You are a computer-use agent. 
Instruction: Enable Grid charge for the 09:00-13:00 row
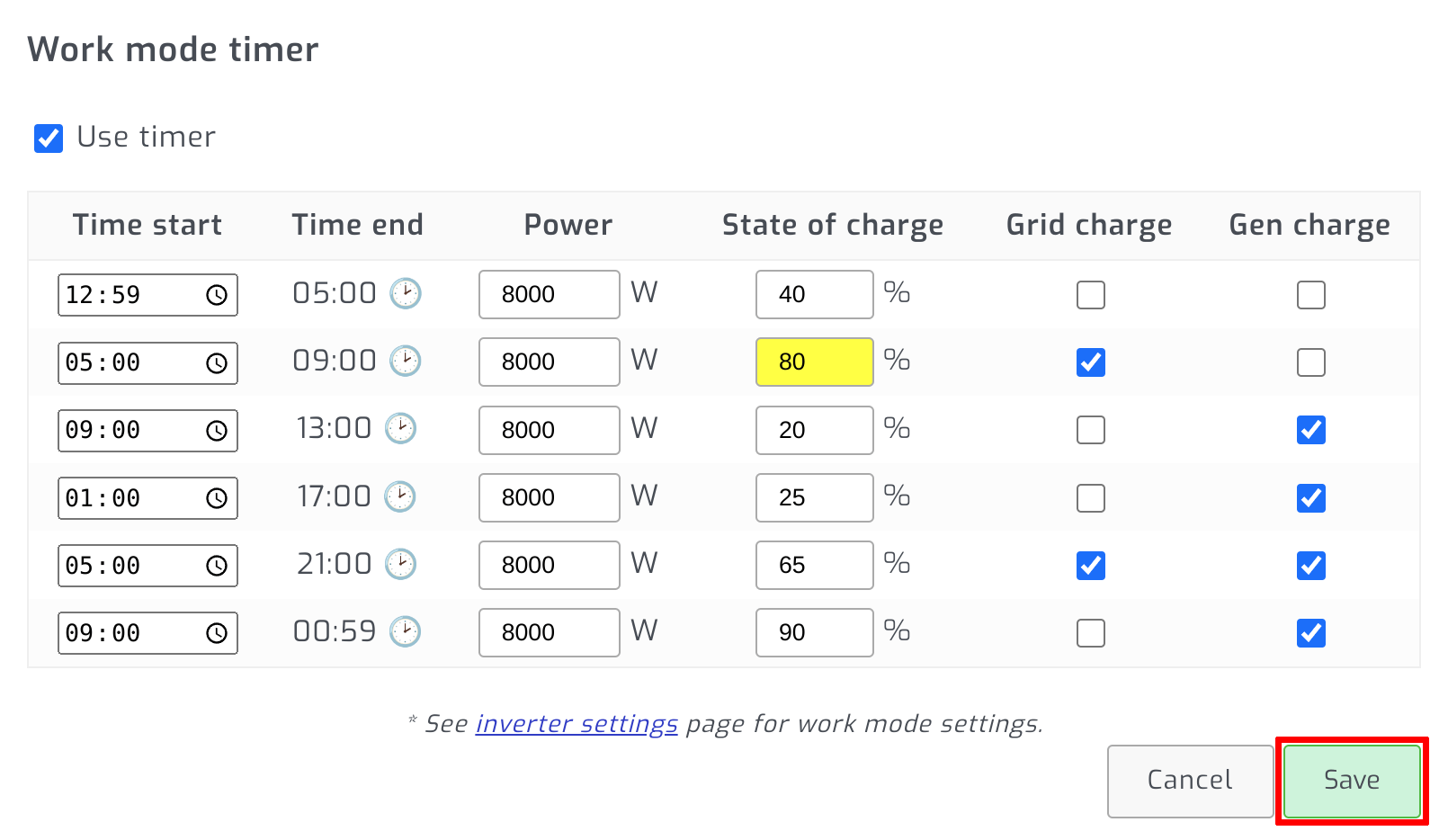click(1090, 430)
